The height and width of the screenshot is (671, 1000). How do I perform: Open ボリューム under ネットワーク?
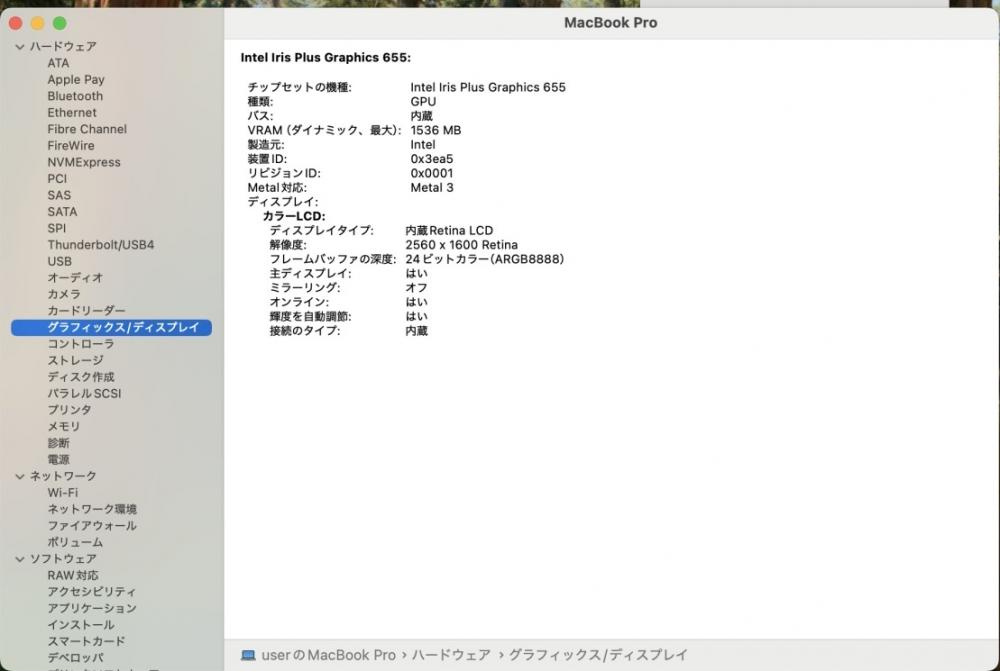coord(75,543)
